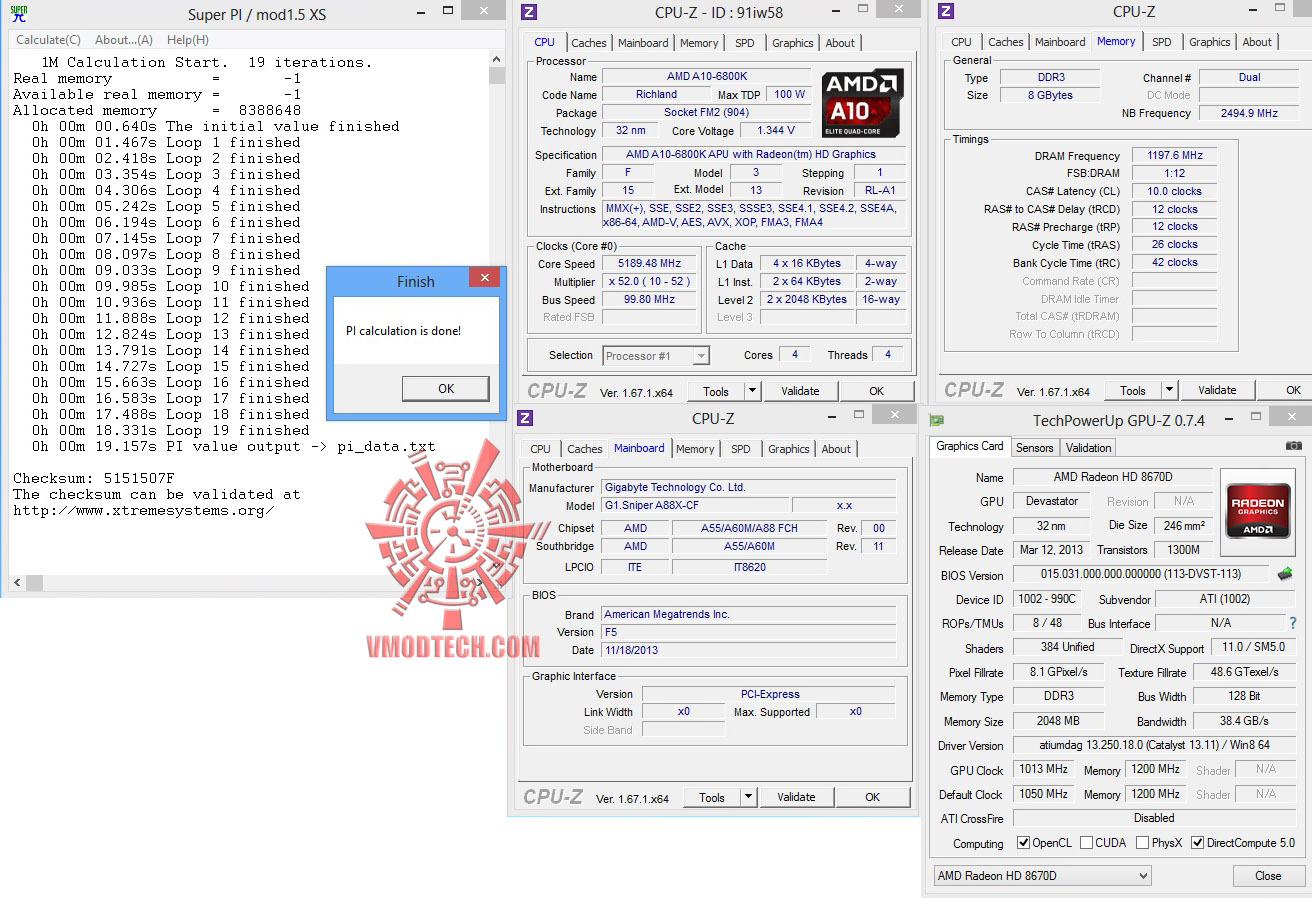Switch to SPD tab in CPU-Z ID 91iw58 window

pos(745,43)
